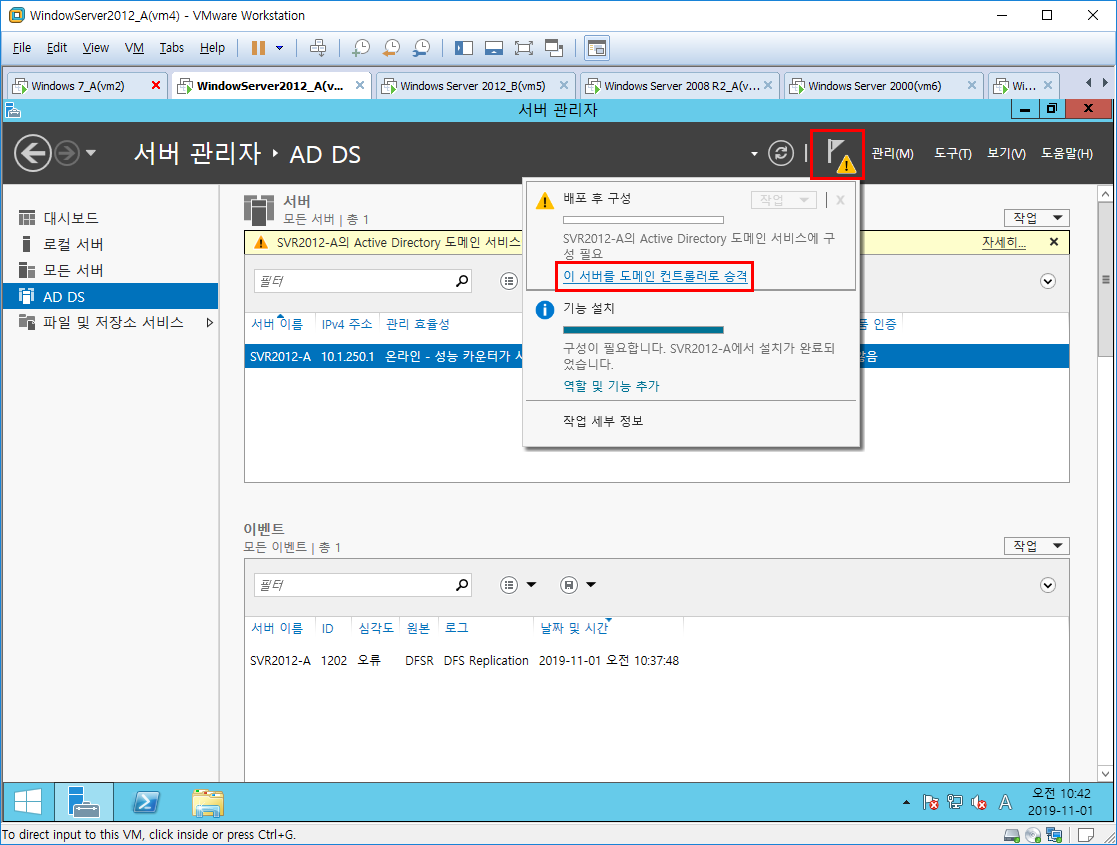
Task: Open 도움말(H) menu
Action: tap(1067, 153)
